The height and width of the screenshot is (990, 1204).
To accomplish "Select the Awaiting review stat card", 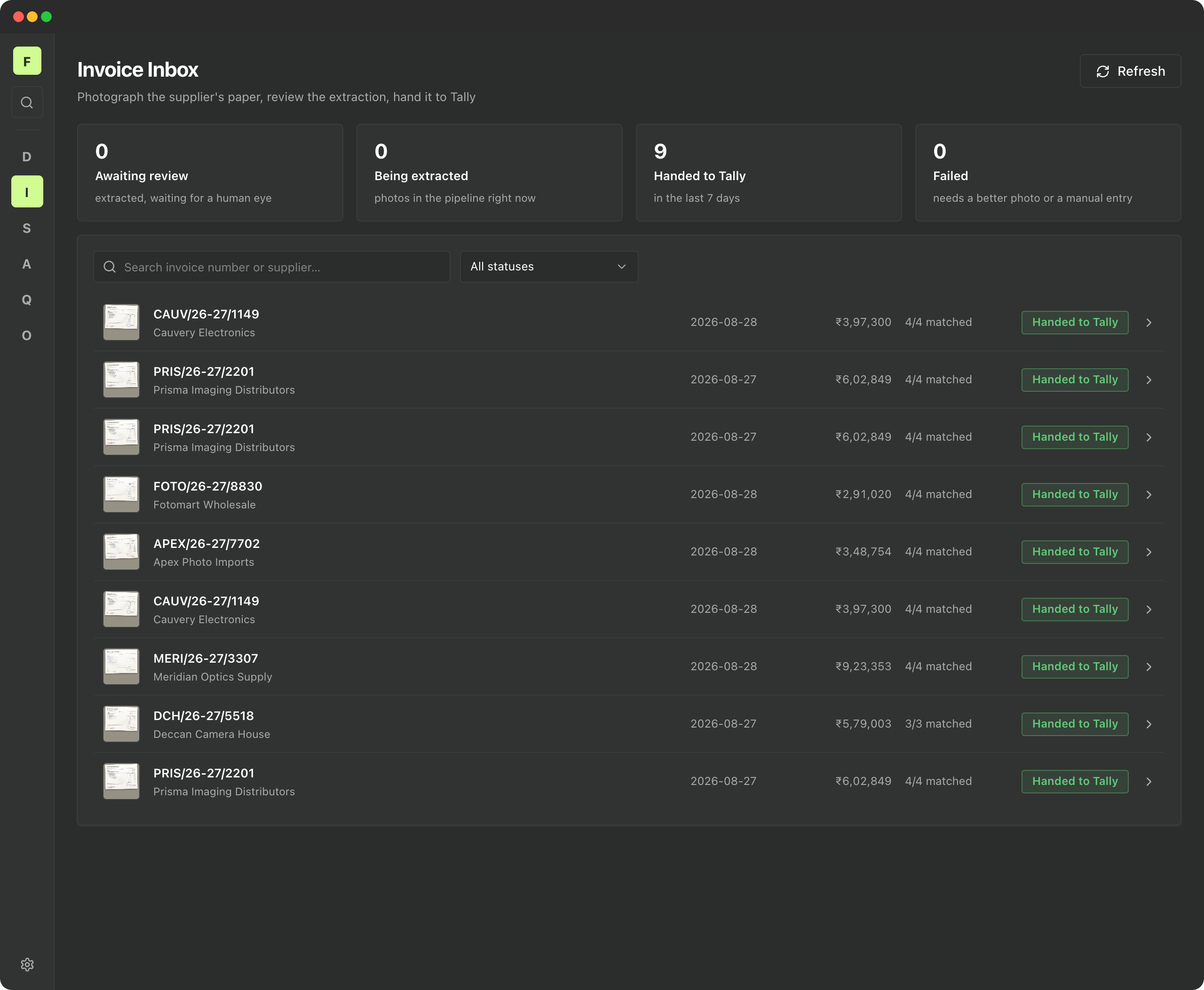I will [x=210, y=172].
